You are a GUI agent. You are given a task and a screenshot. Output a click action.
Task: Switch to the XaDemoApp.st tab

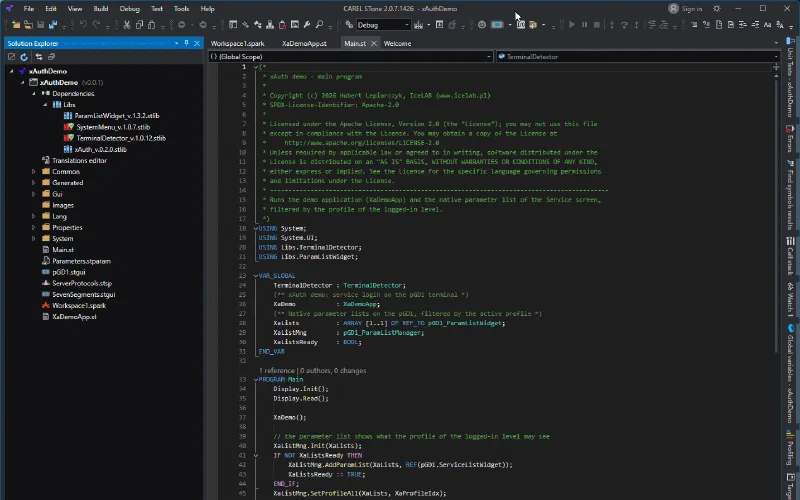pos(304,43)
